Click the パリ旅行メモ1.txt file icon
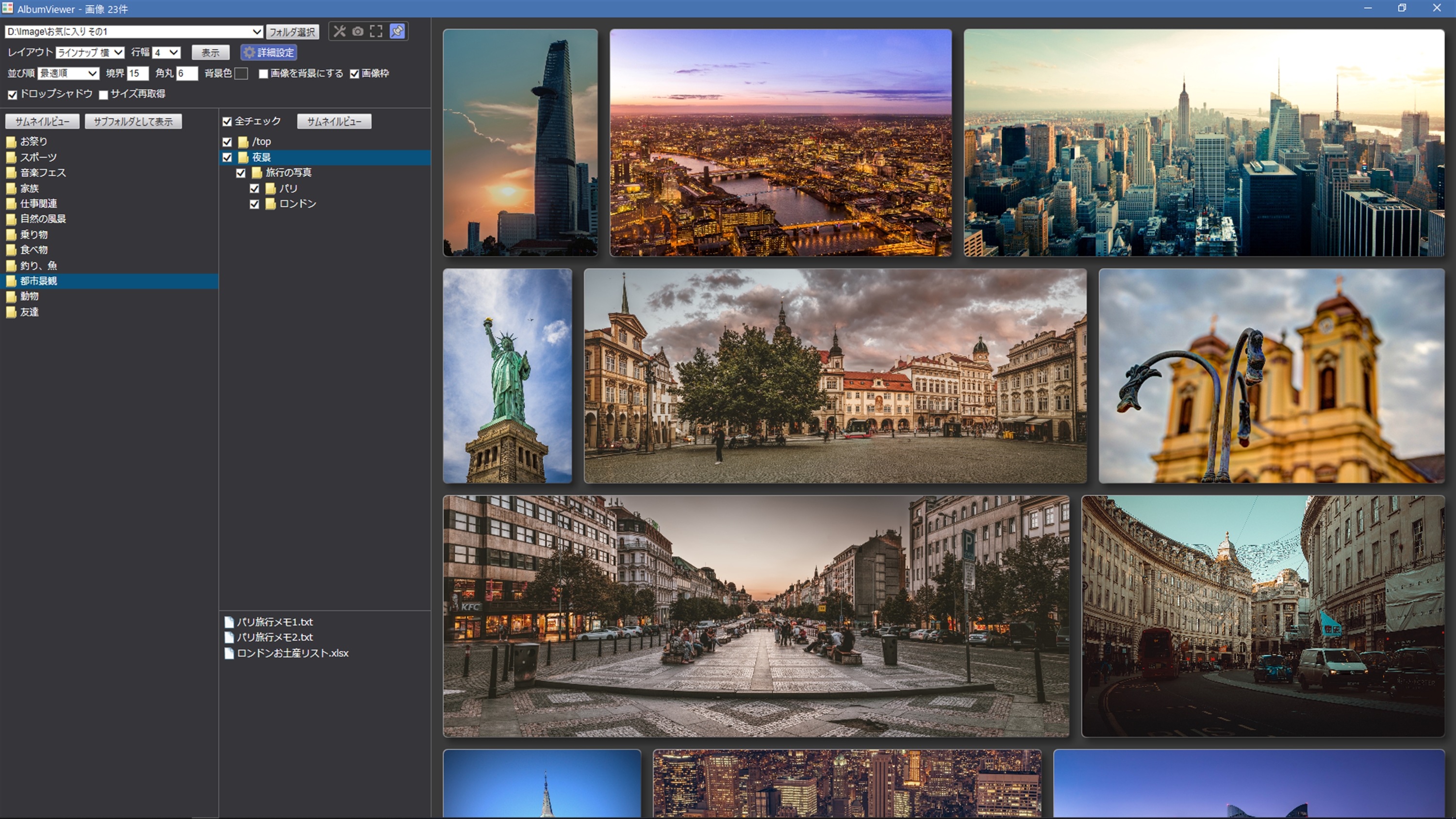 coord(229,622)
